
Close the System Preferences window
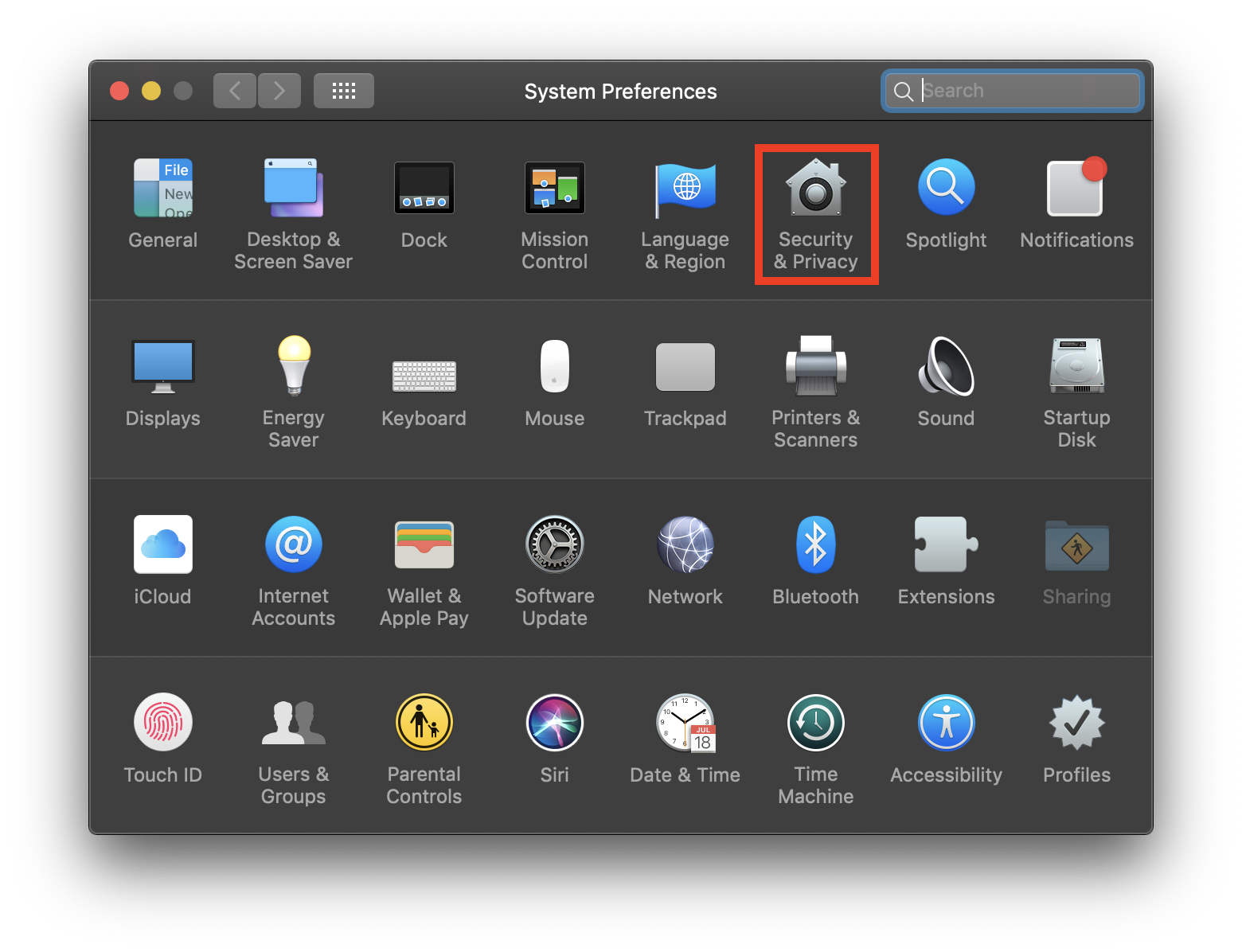point(119,91)
